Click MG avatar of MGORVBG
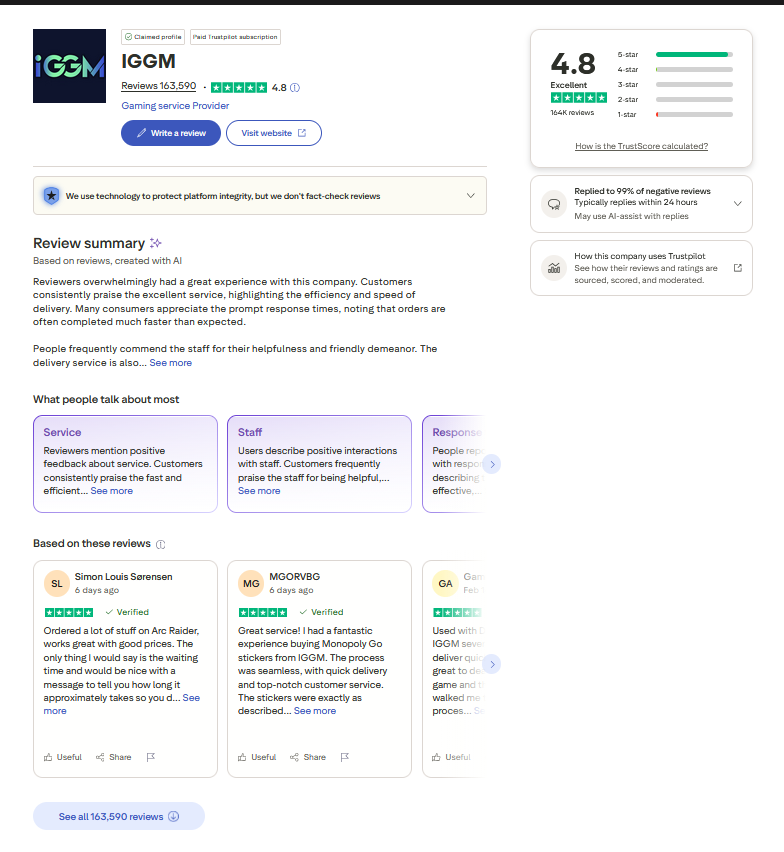Viewport: 784px width, 852px height. click(x=251, y=584)
